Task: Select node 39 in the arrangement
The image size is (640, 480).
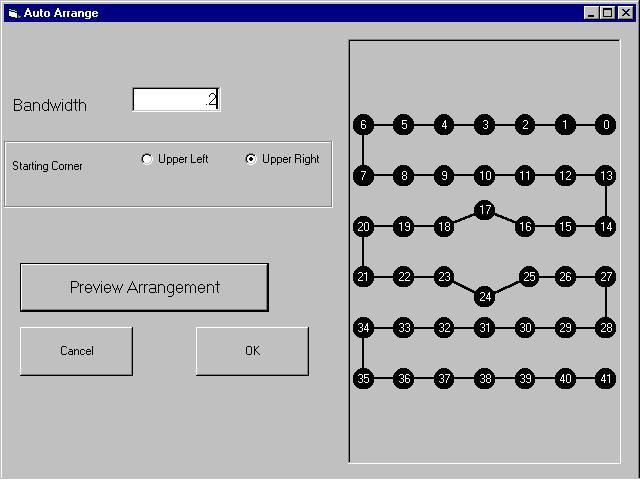Action: pyautogui.click(x=525, y=378)
